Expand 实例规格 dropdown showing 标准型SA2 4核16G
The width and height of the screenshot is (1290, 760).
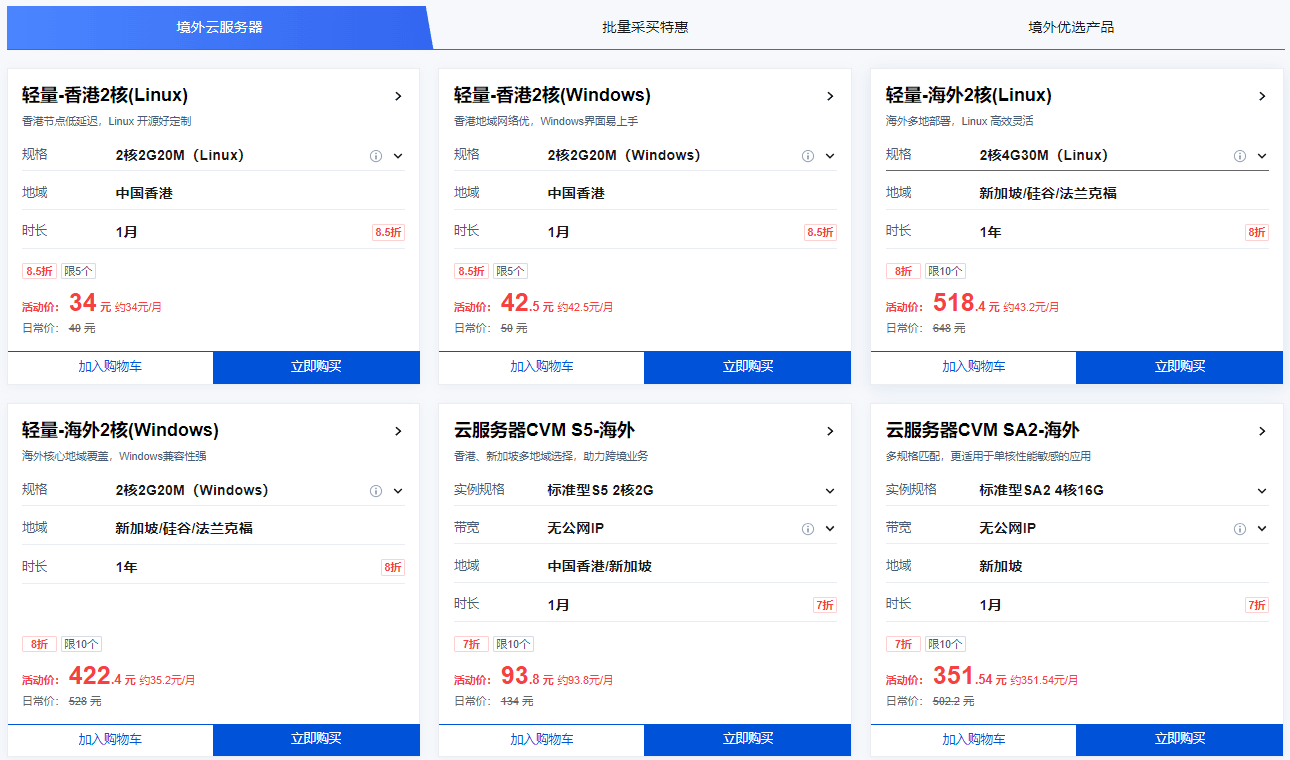tap(1262, 491)
